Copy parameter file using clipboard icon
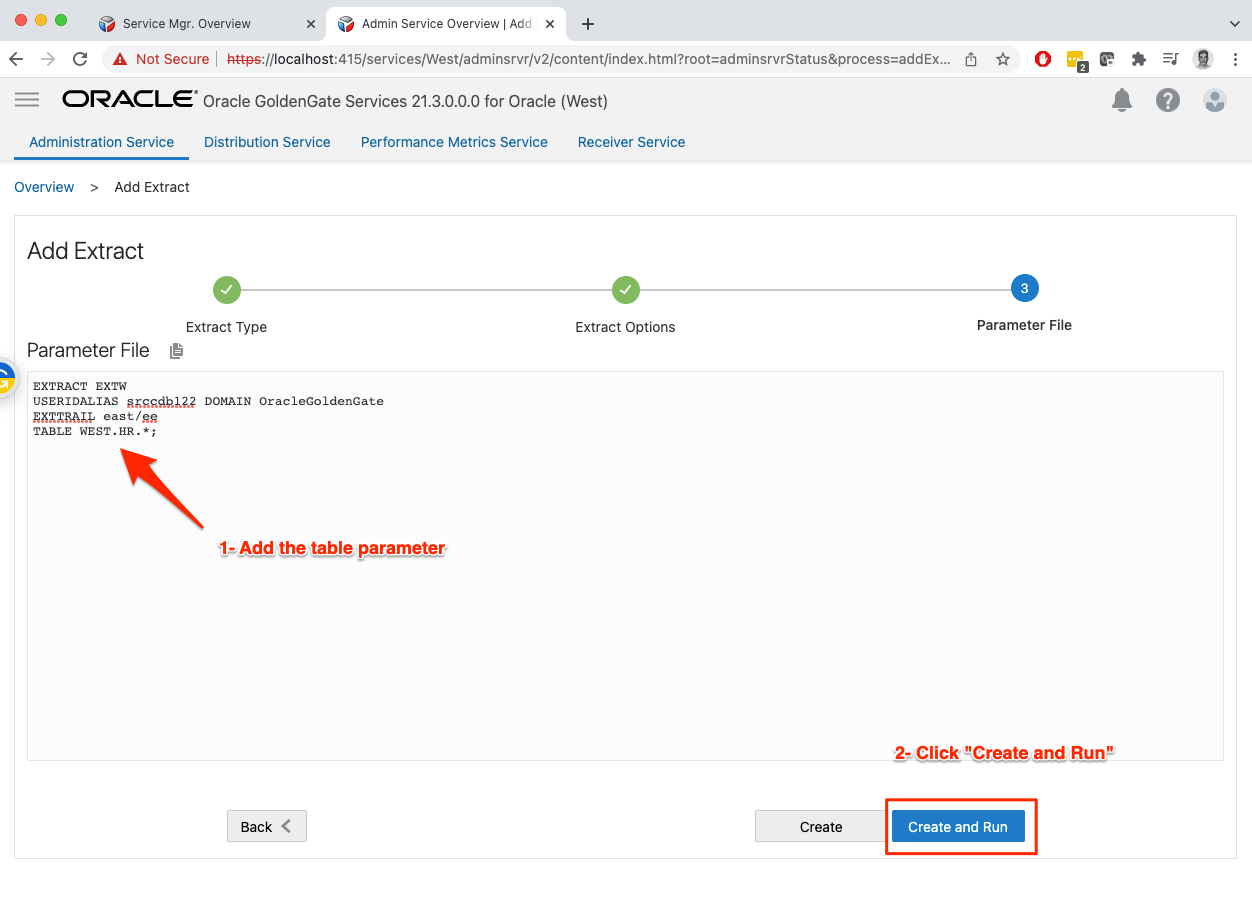The width and height of the screenshot is (1252, 911). tap(177, 351)
